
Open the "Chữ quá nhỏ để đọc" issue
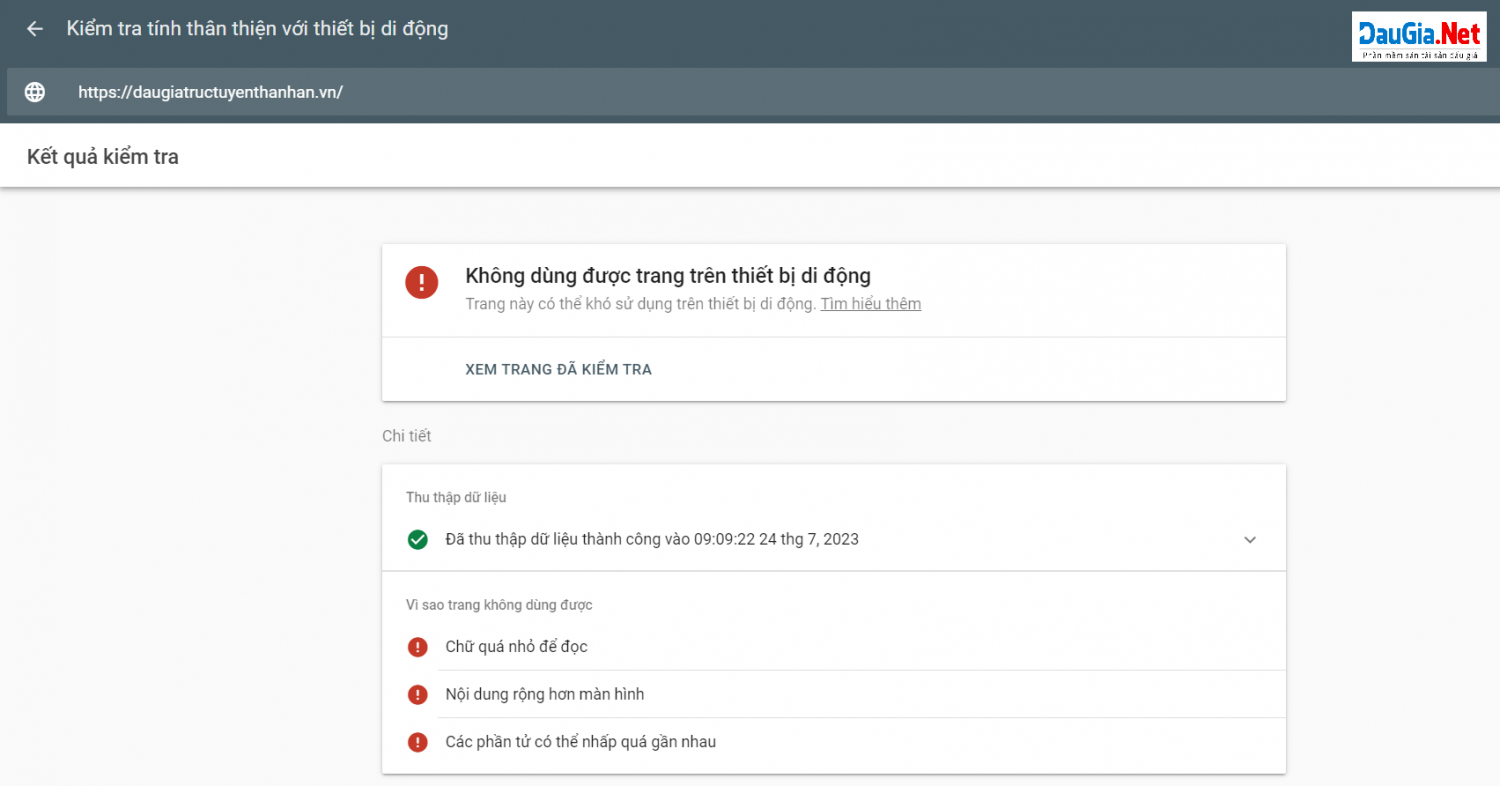tap(834, 647)
